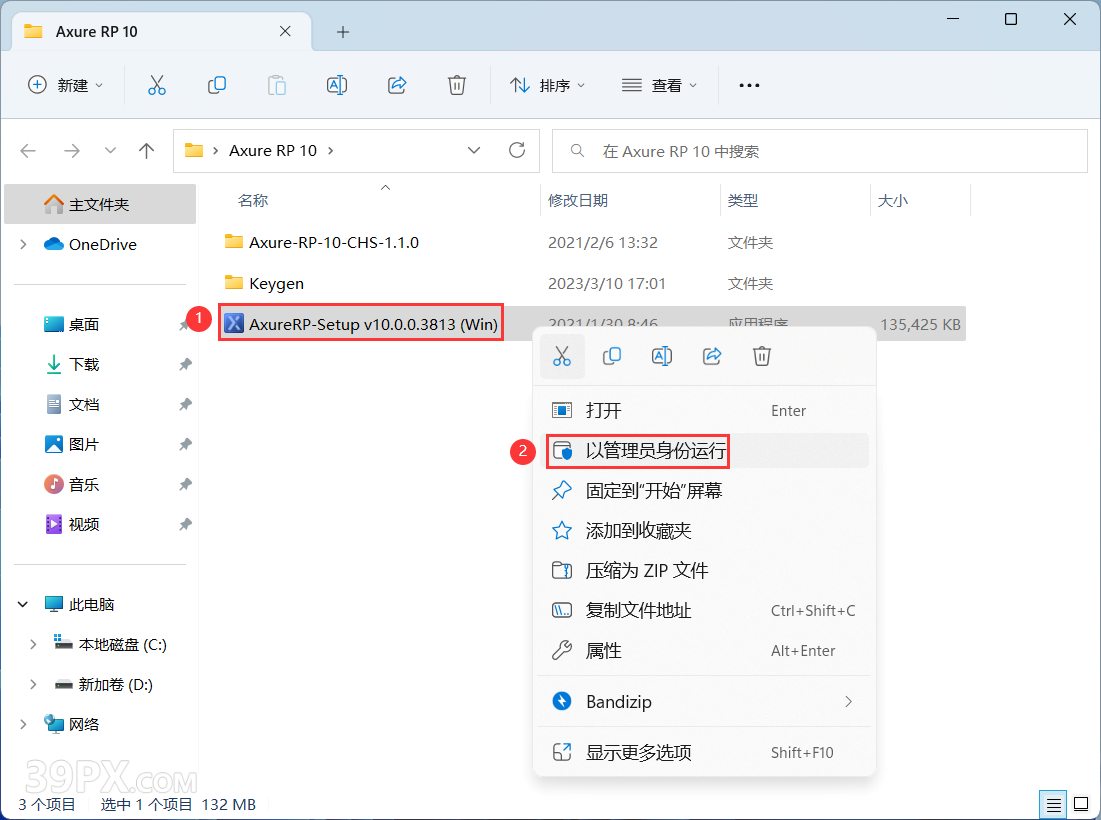Viewport: 1101px width, 820px height.
Task: Expand the OneDrive tree node
Action: click(23, 244)
